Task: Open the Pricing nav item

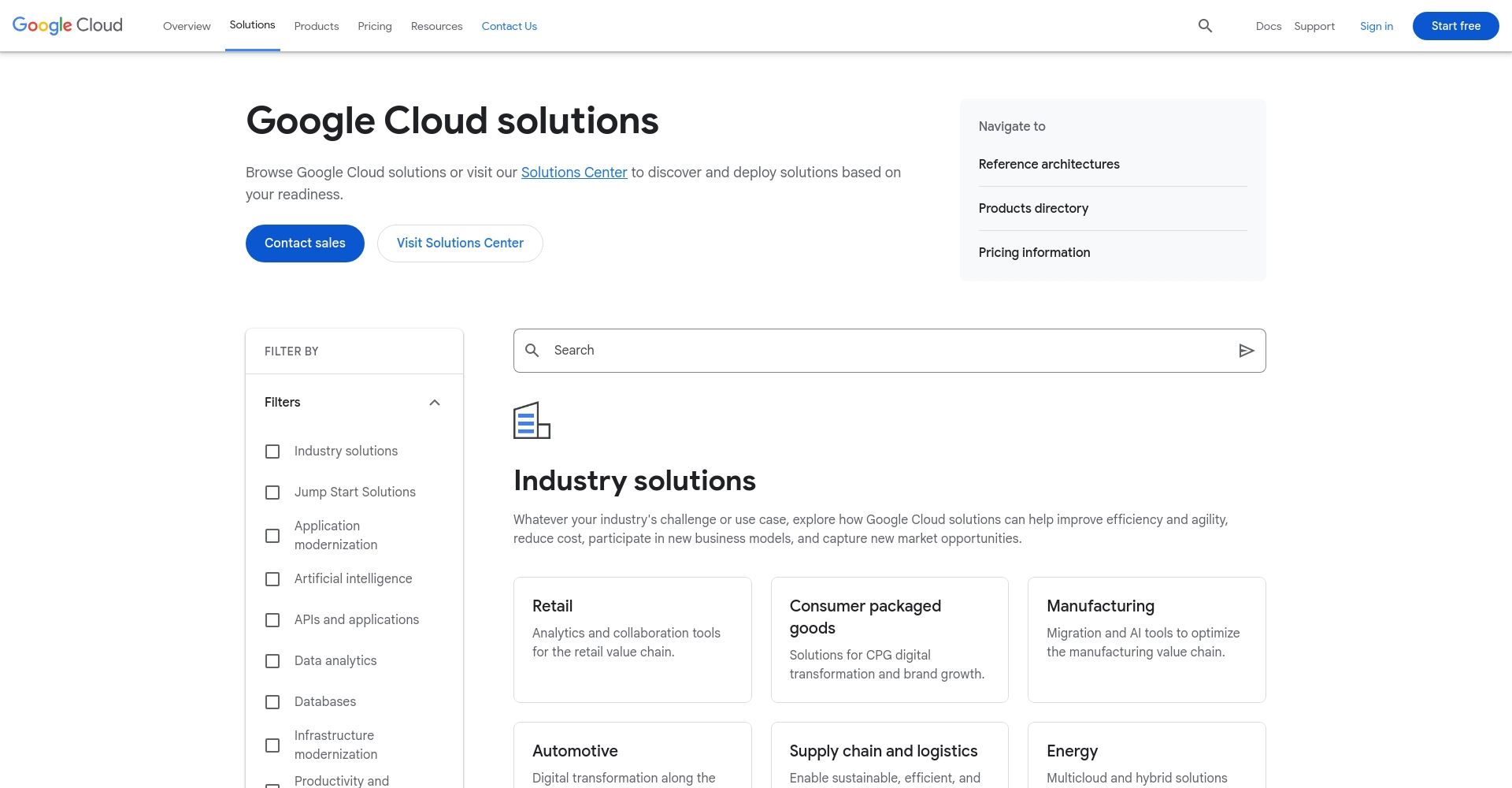Action: (x=375, y=26)
